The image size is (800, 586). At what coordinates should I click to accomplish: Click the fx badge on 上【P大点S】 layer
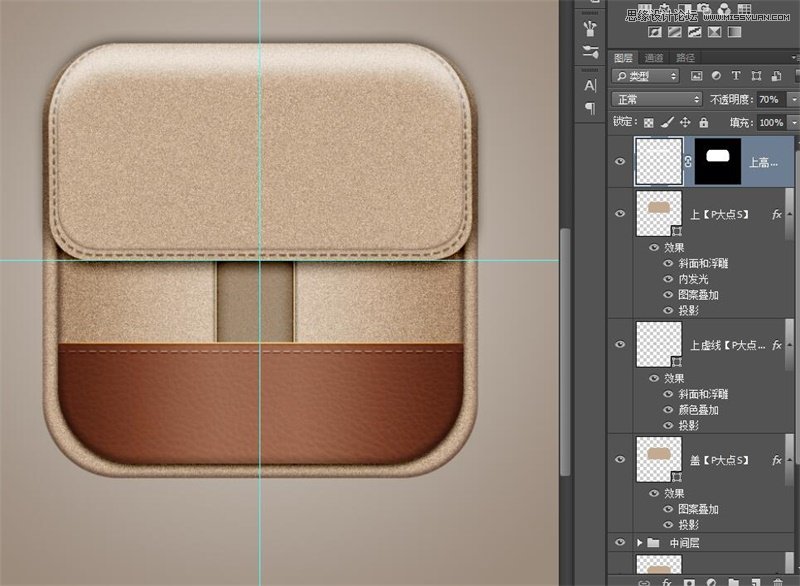[777, 215]
